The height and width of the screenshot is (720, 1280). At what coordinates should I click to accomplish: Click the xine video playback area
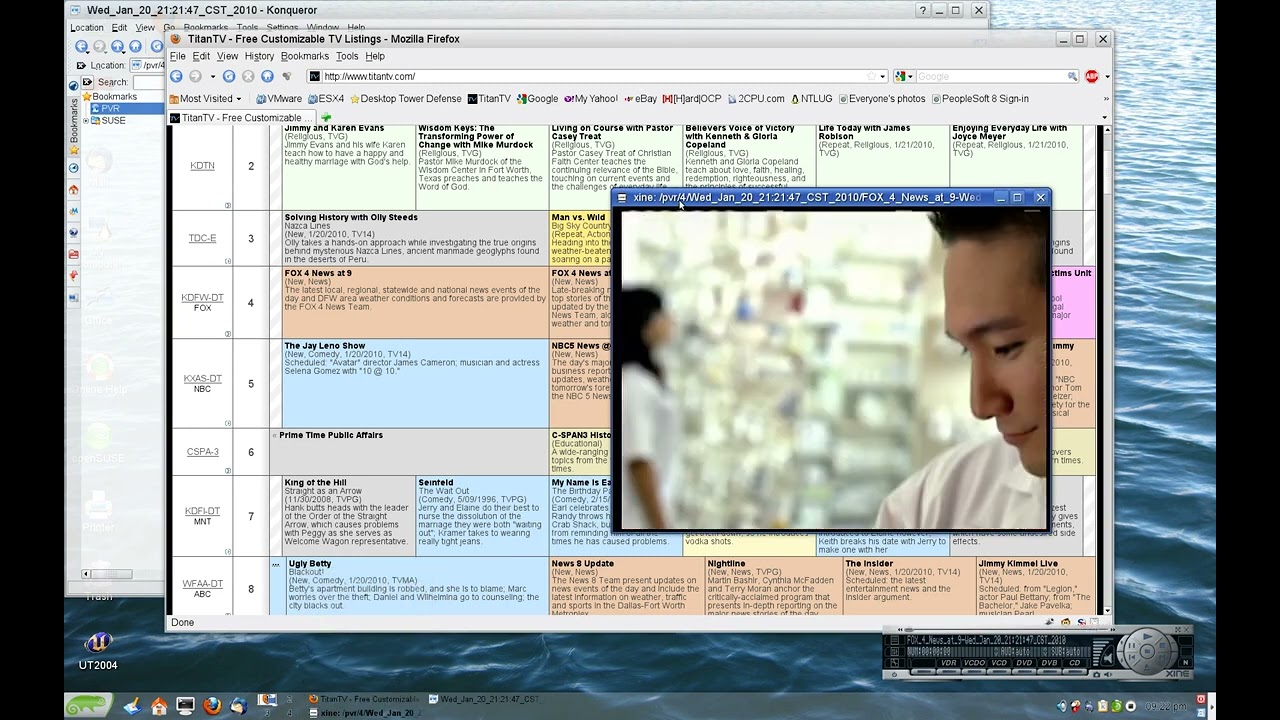[x=832, y=368]
